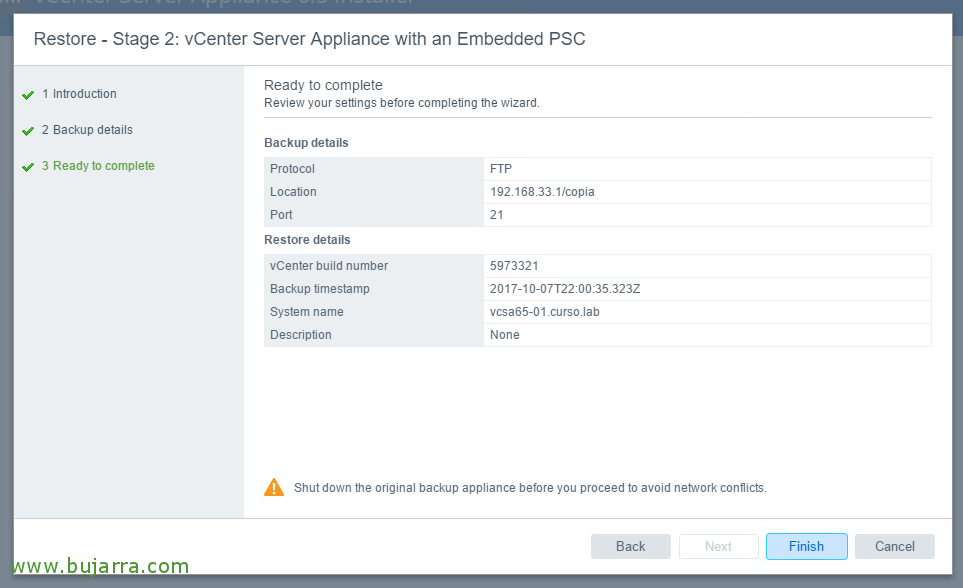Click the disabled Next button
Viewport: 963px width, 588px height.
719,546
